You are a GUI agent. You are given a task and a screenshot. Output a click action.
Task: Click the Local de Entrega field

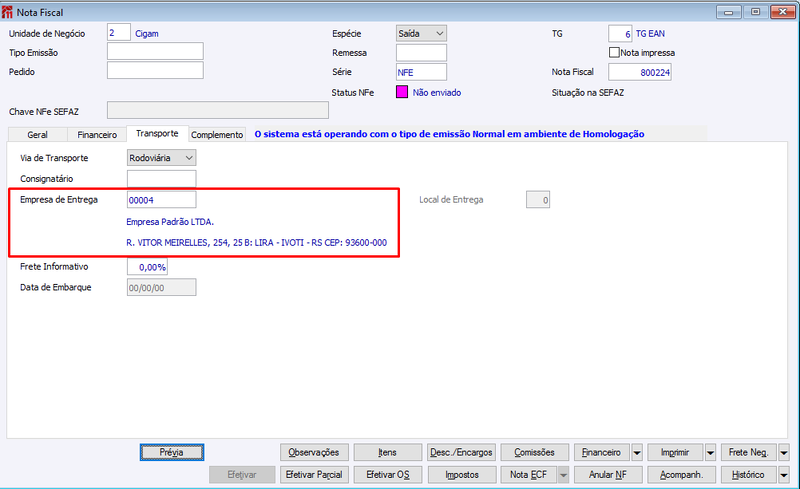coord(538,200)
